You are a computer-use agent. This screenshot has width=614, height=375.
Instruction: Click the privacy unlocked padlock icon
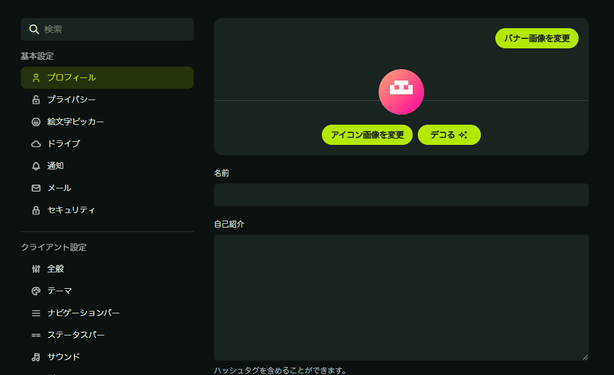36,100
